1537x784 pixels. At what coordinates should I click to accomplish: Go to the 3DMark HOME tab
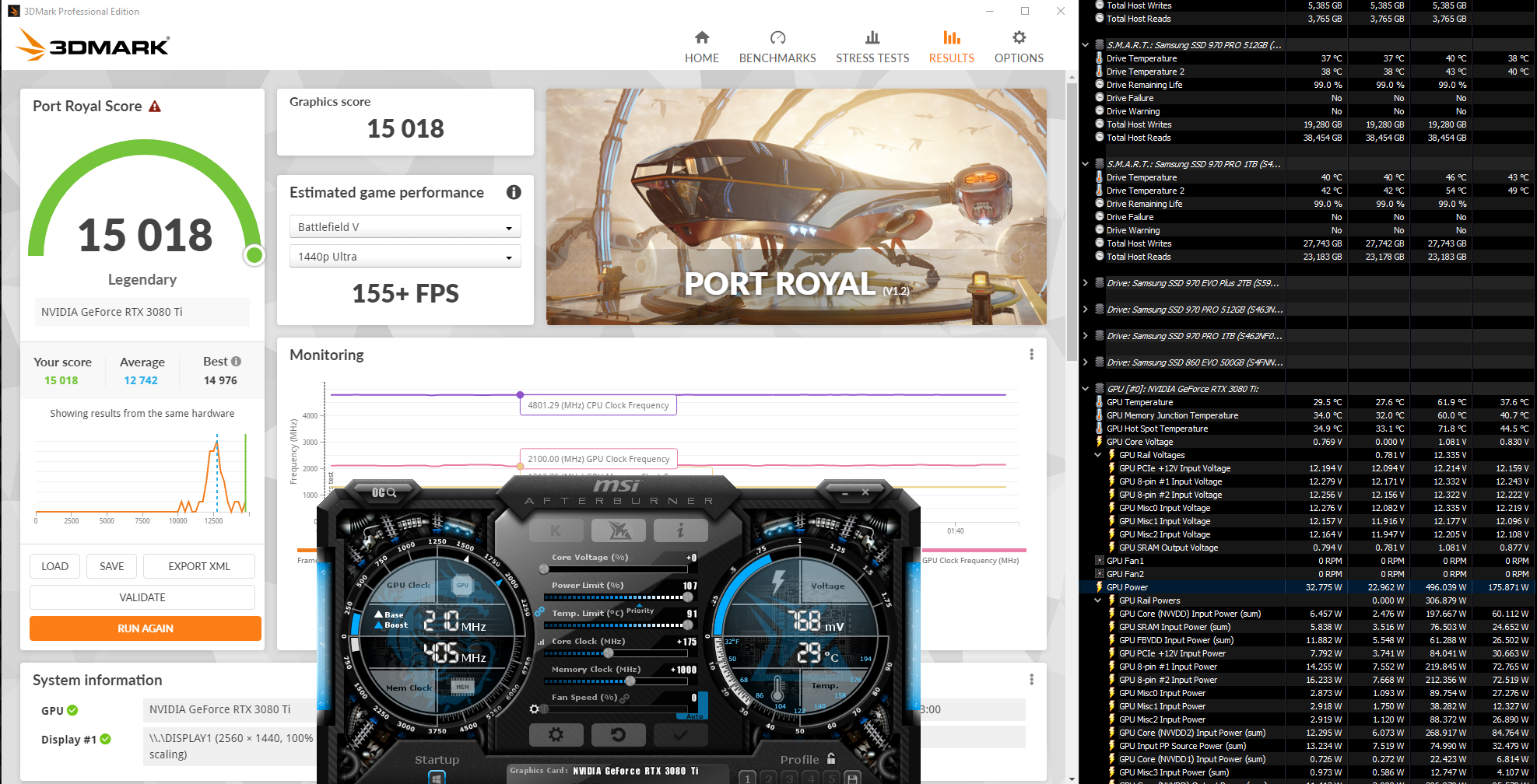702,47
